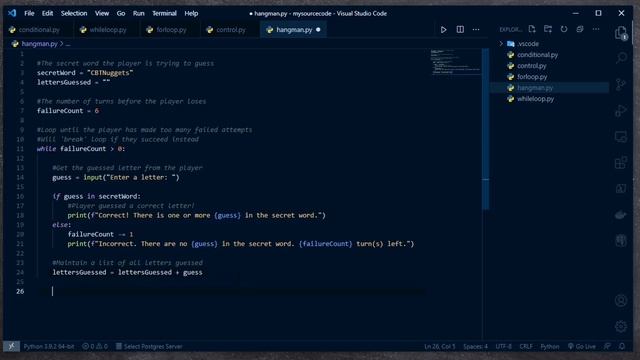Screen dimensions: 640x360
Task: Click the editor vertical scrollbar
Action: [x=485, y=129]
